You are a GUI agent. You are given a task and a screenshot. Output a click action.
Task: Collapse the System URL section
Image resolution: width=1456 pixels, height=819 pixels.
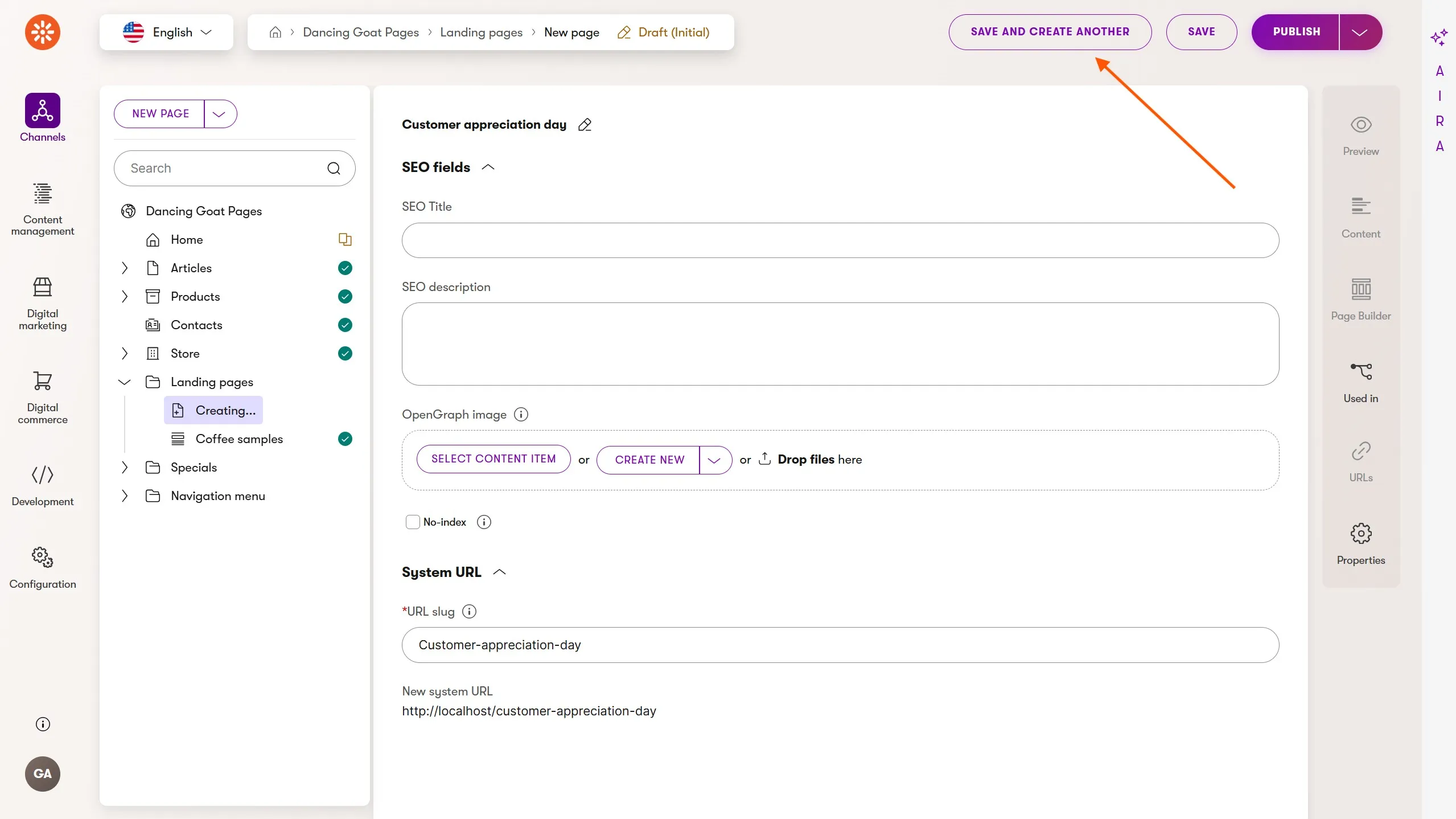tap(499, 572)
